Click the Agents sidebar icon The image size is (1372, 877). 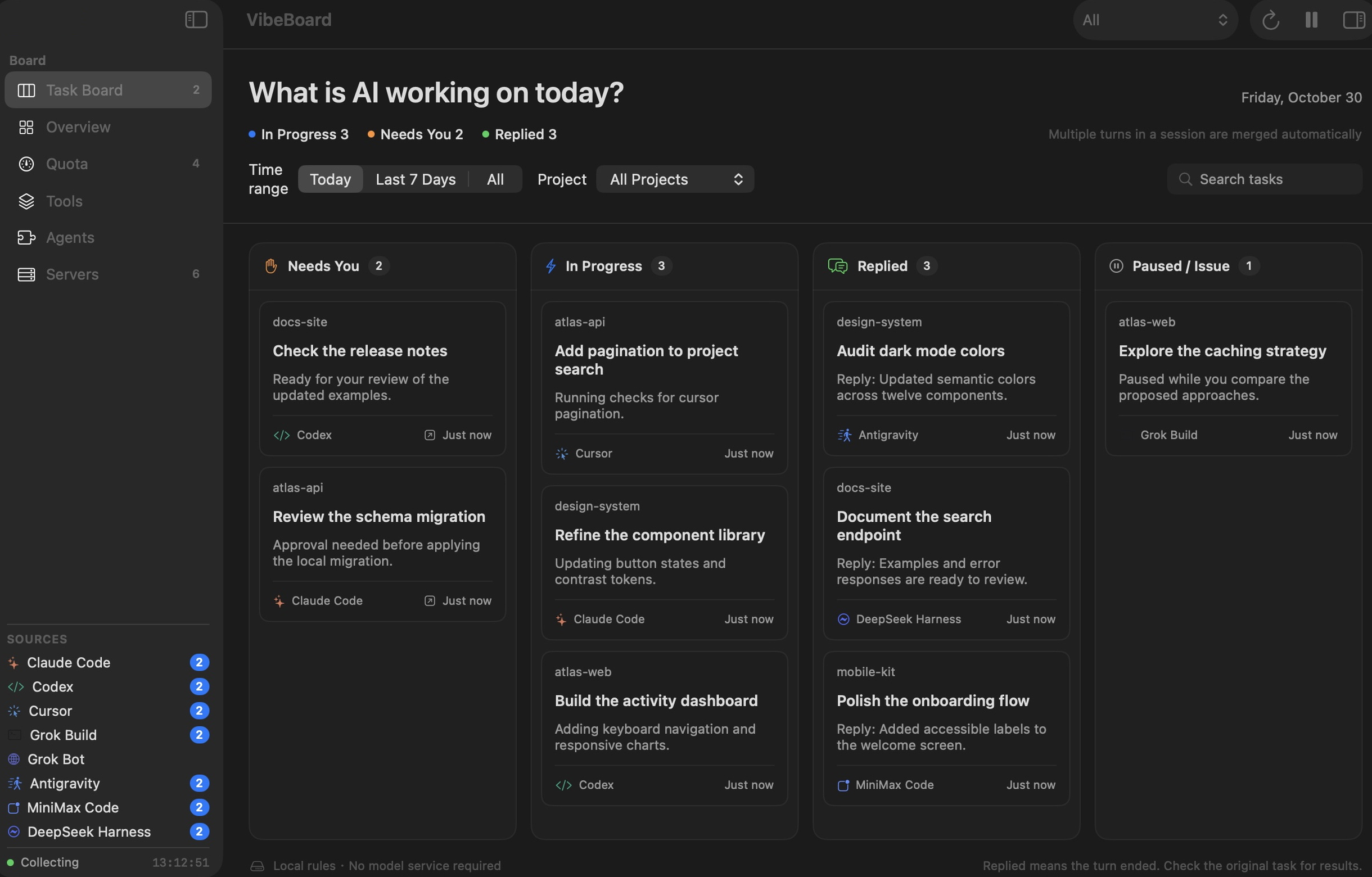[26, 237]
